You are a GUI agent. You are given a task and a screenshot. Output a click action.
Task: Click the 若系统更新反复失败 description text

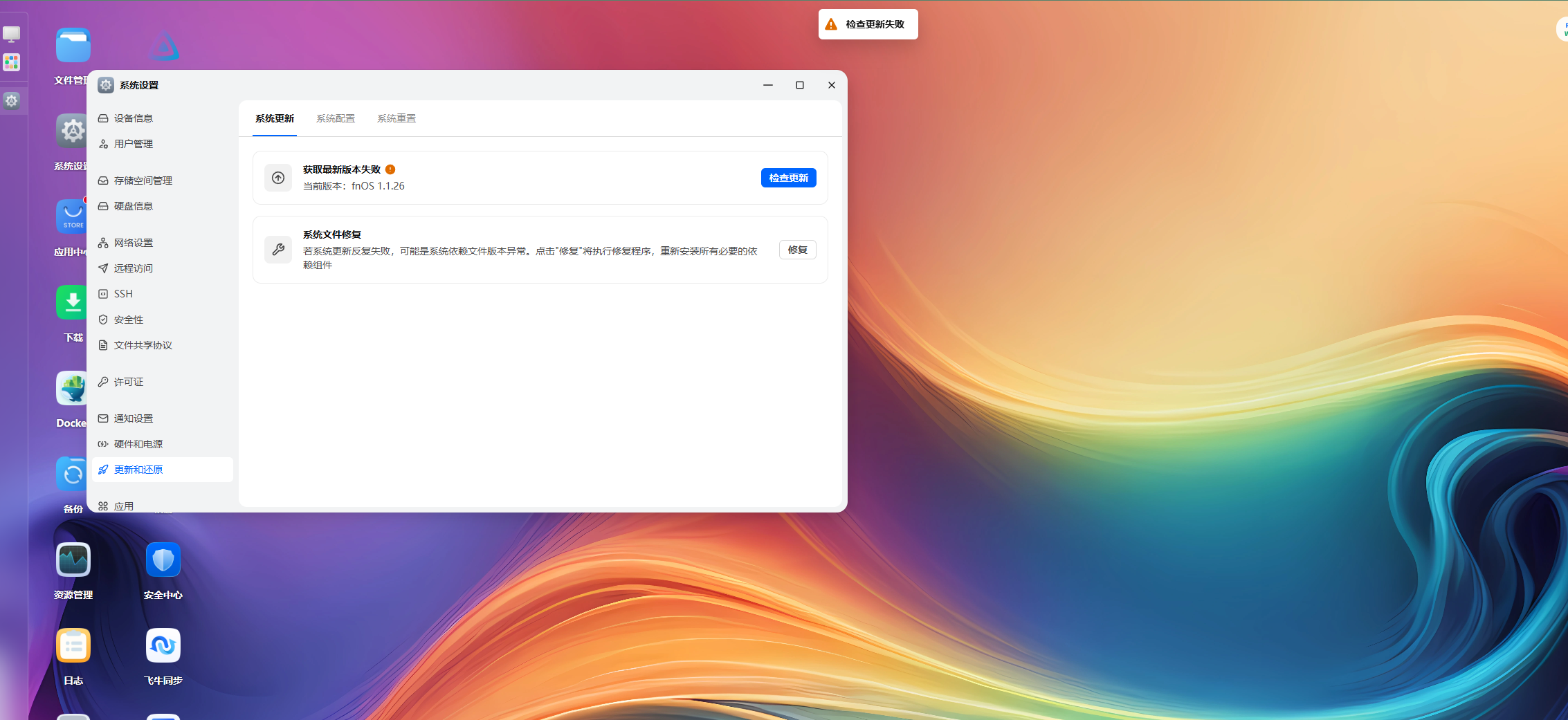[x=531, y=258]
